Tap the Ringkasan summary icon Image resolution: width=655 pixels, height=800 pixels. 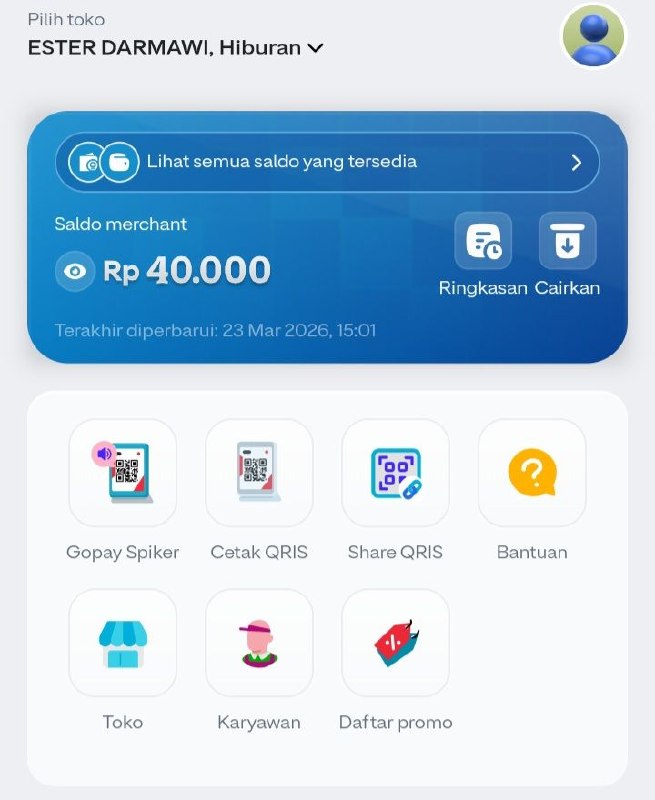point(483,241)
